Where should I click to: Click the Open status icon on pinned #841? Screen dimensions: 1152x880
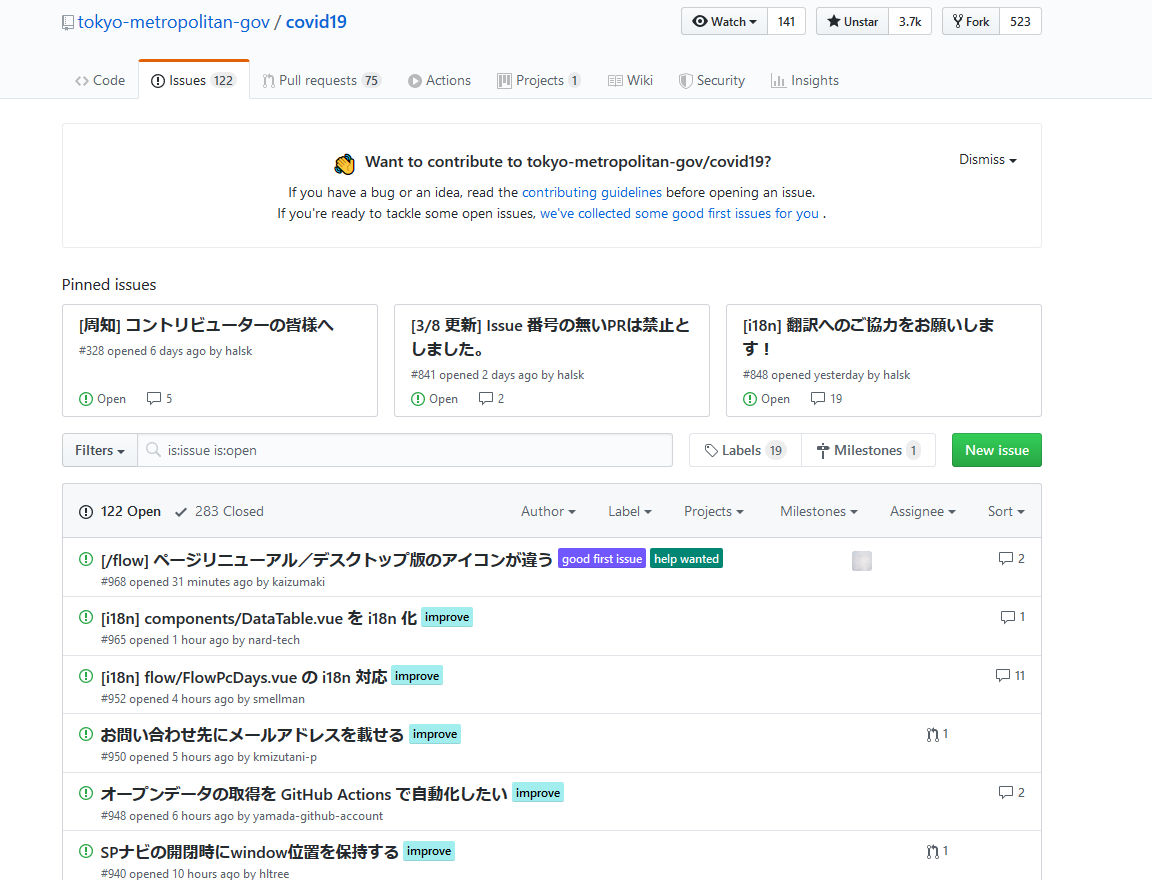pos(418,399)
